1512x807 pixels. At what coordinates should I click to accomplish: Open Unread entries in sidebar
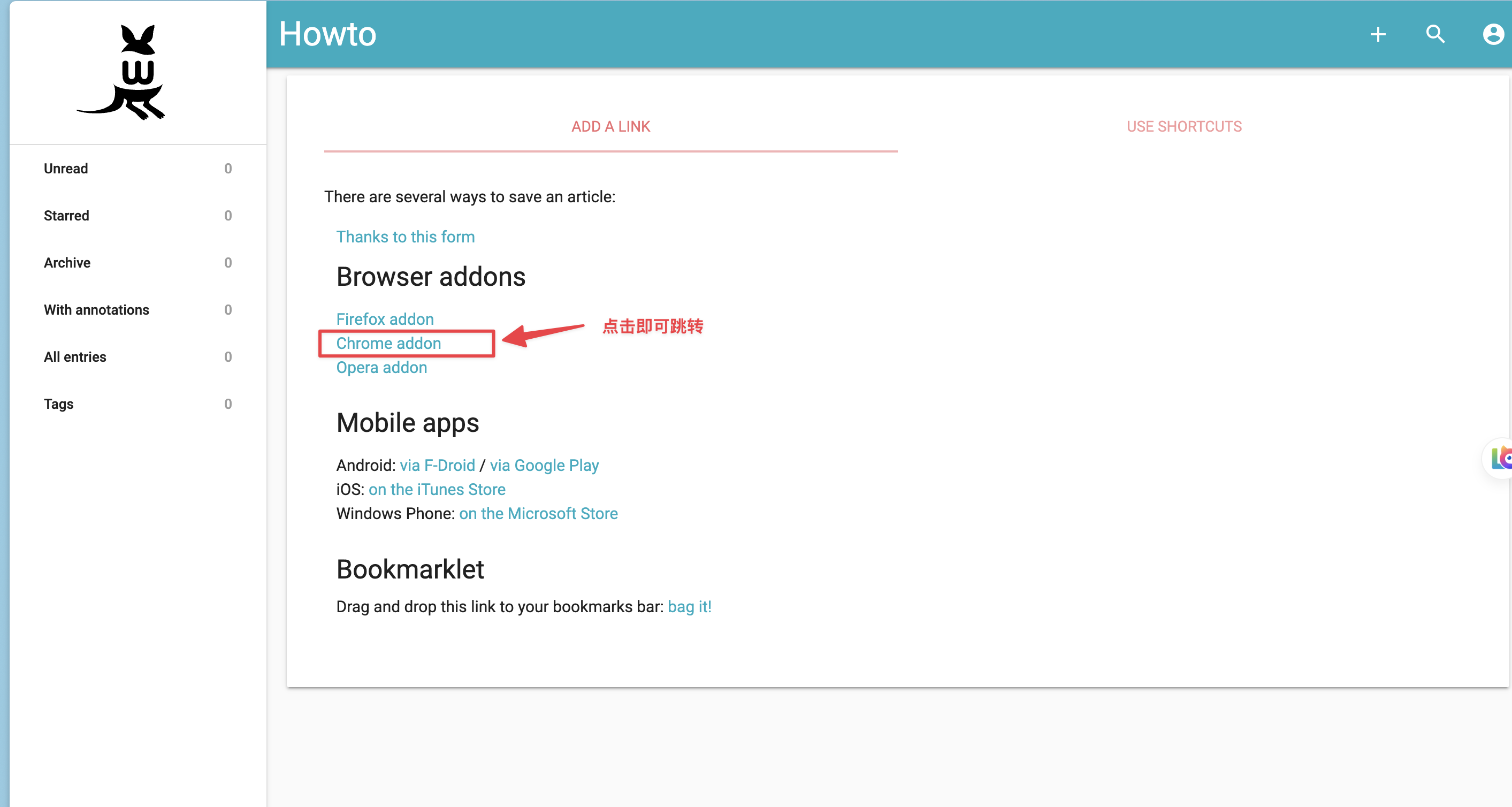point(138,169)
